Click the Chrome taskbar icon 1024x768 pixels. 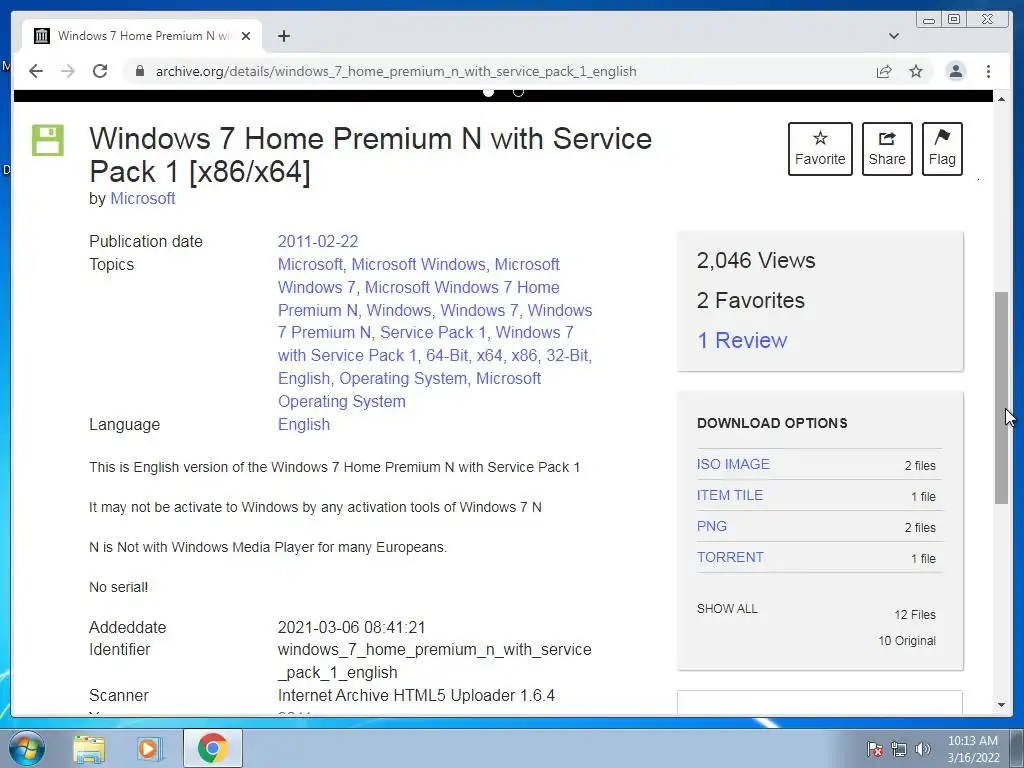pos(212,748)
